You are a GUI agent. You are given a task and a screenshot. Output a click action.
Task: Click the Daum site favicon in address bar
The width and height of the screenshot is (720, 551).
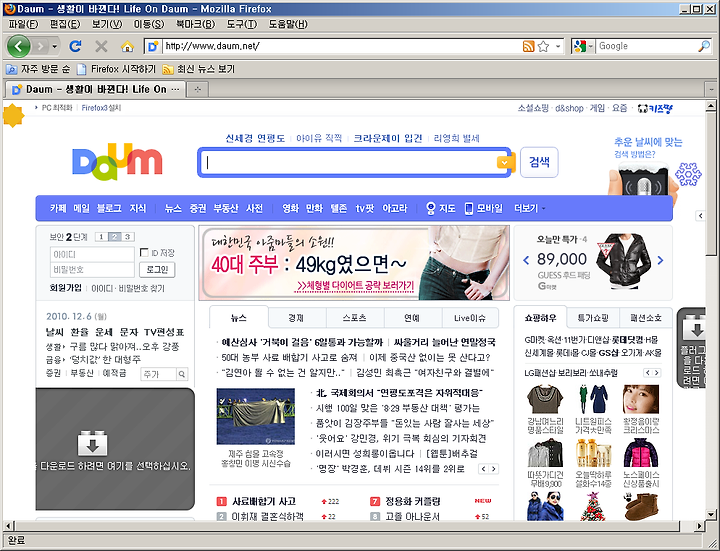pos(153,46)
